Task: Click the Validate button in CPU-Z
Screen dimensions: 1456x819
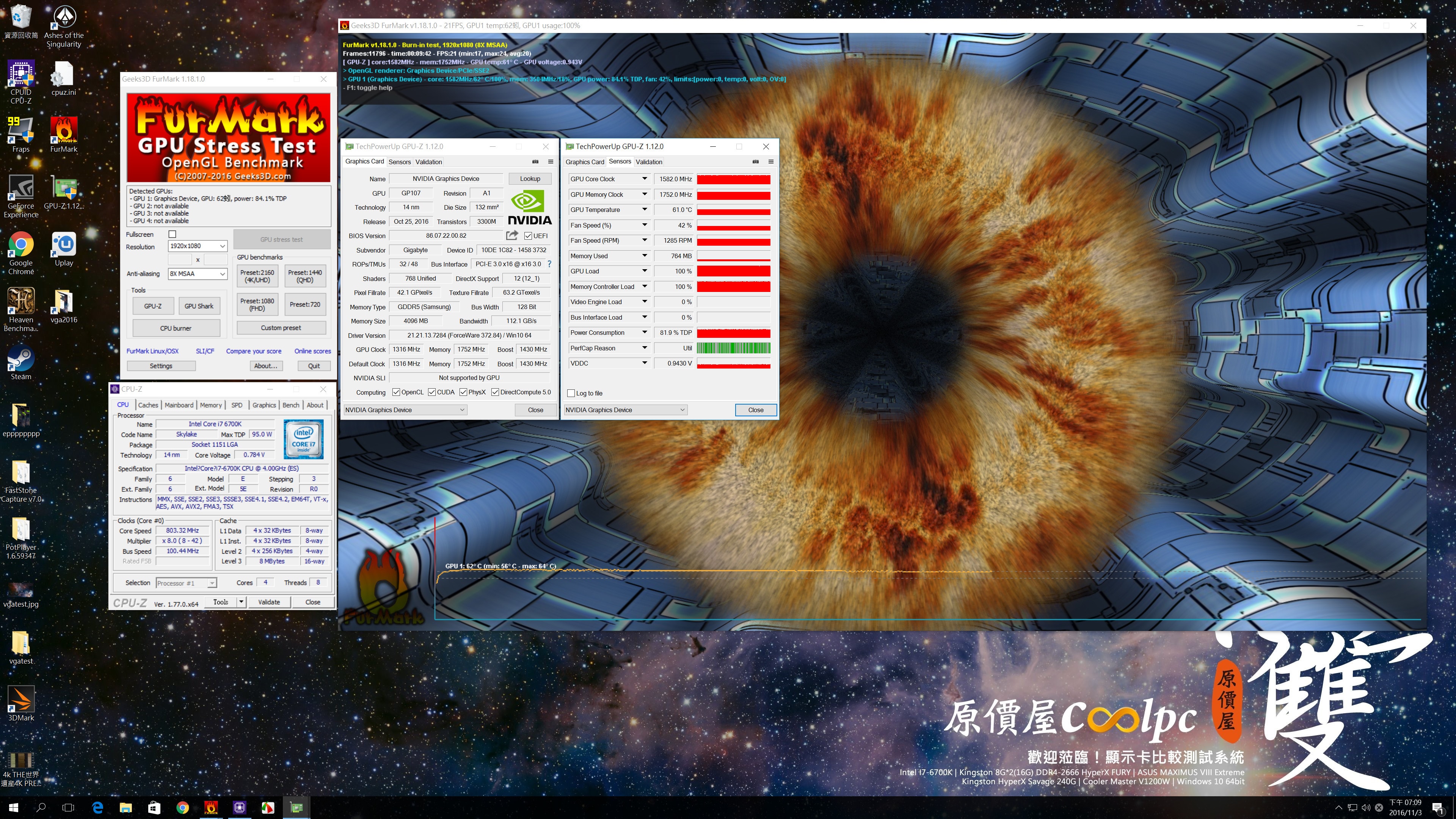Action: (269, 602)
